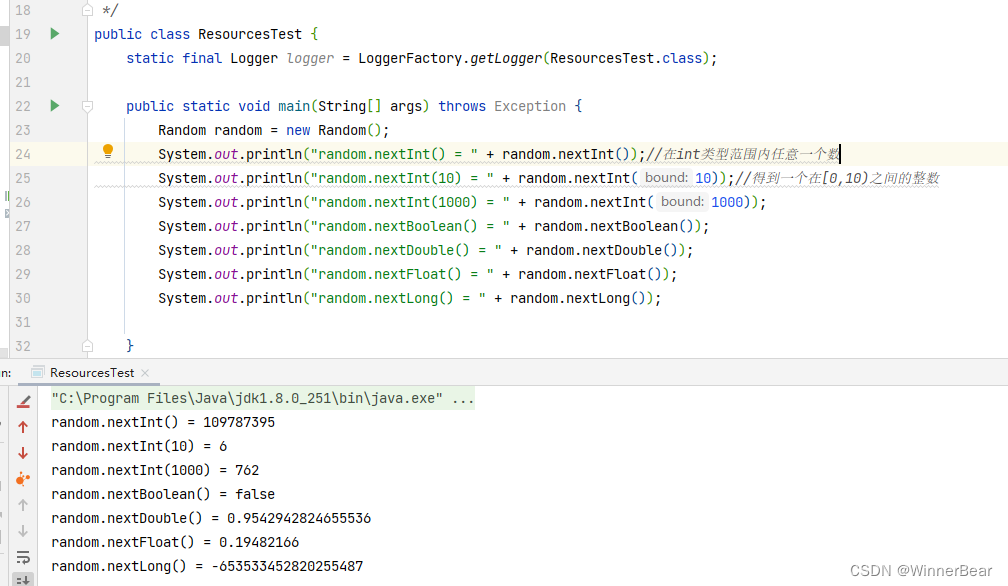Click the 'Exception' keyword in main signature
The width and height of the screenshot is (1008, 586).
pos(530,106)
